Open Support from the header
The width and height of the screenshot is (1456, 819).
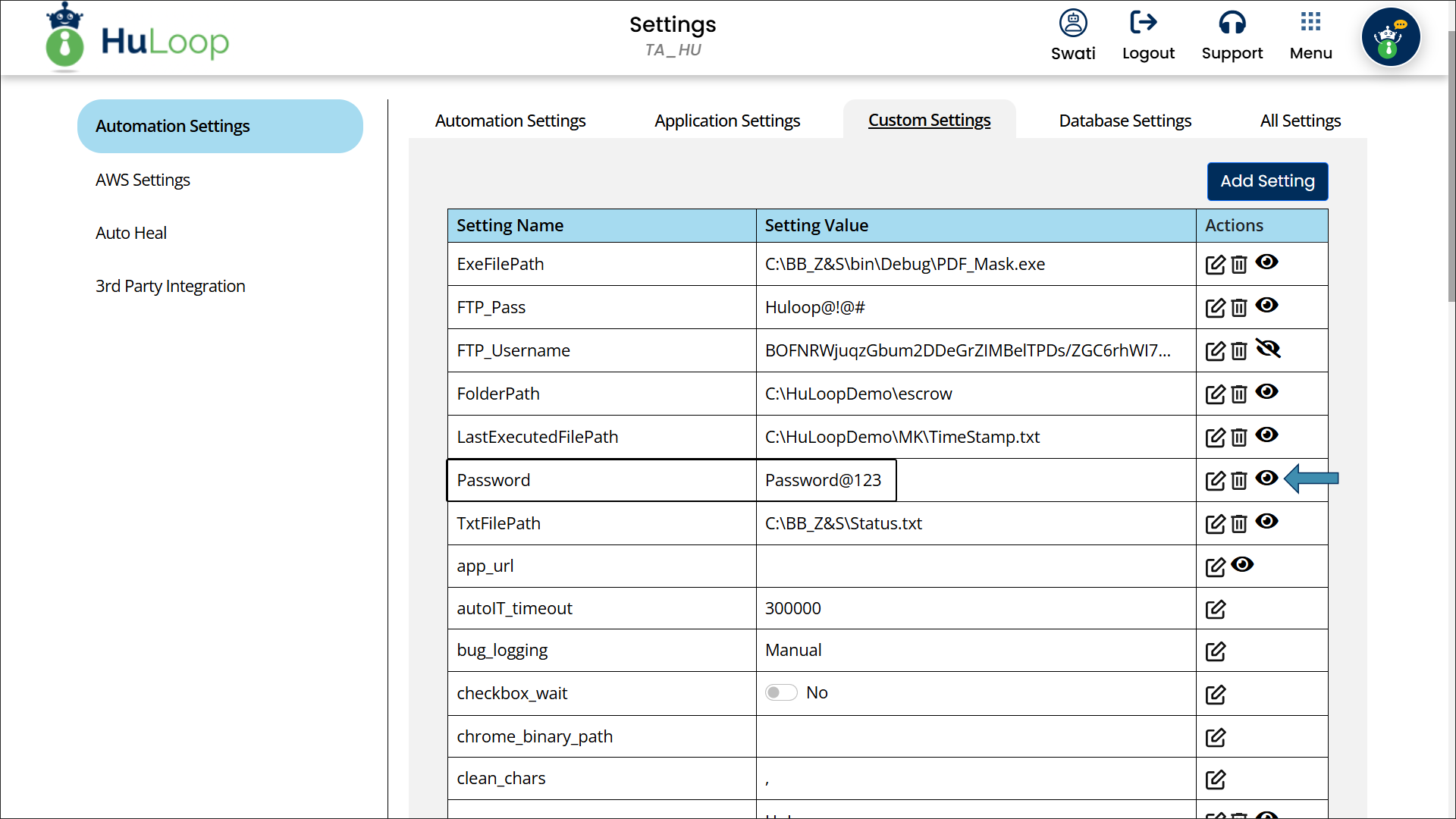pyautogui.click(x=1232, y=36)
